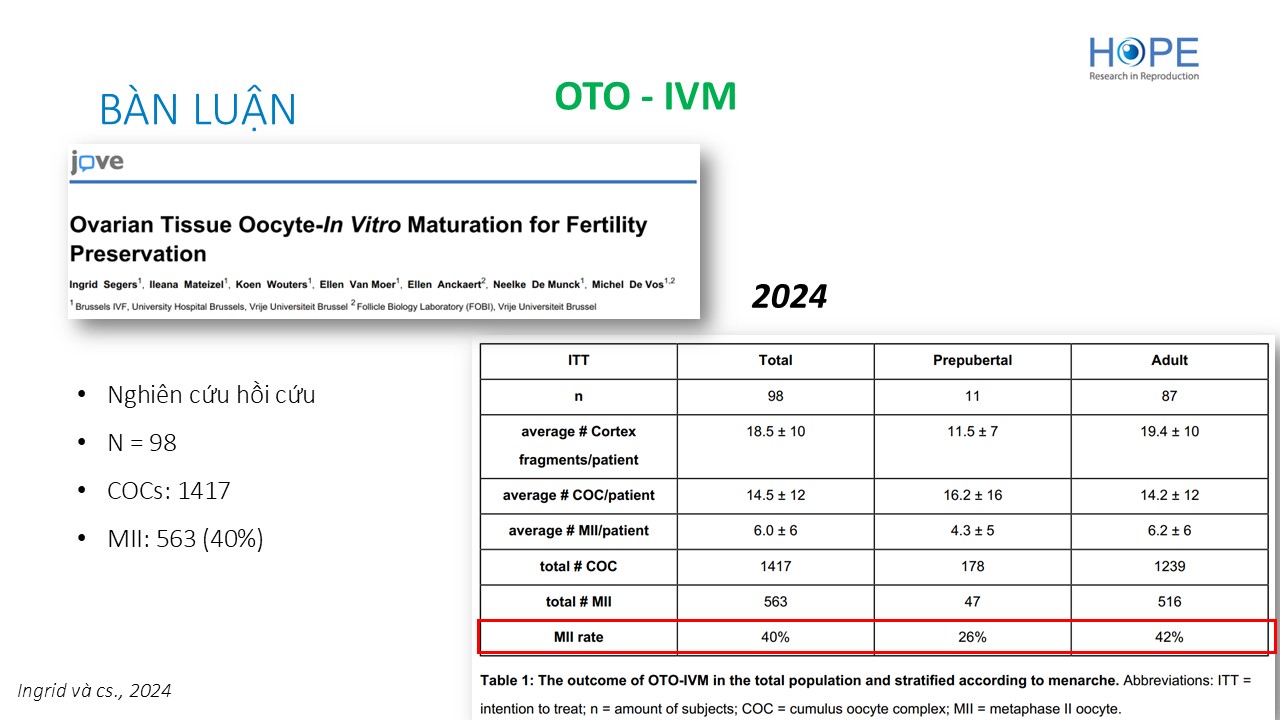This screenshot has height=720, width=1280.
Task: Click the jove journal logo
Action: (97, 162)
